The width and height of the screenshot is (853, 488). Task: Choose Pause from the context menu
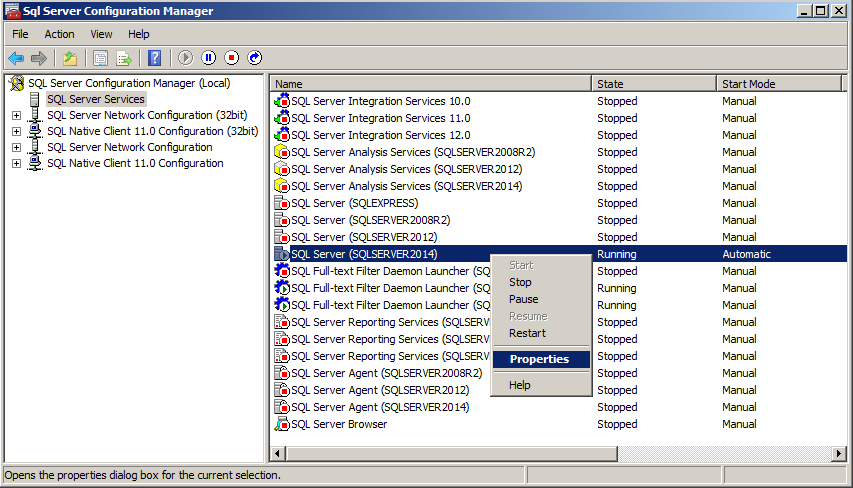coord(541,299)
